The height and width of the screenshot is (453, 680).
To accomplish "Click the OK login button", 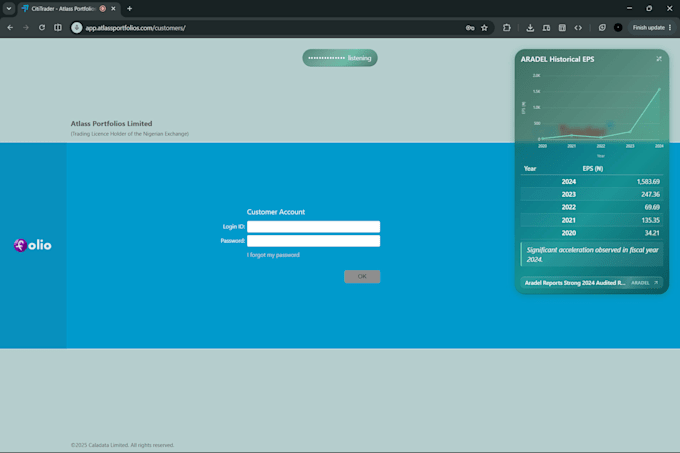I will click(x=362, y=276).
